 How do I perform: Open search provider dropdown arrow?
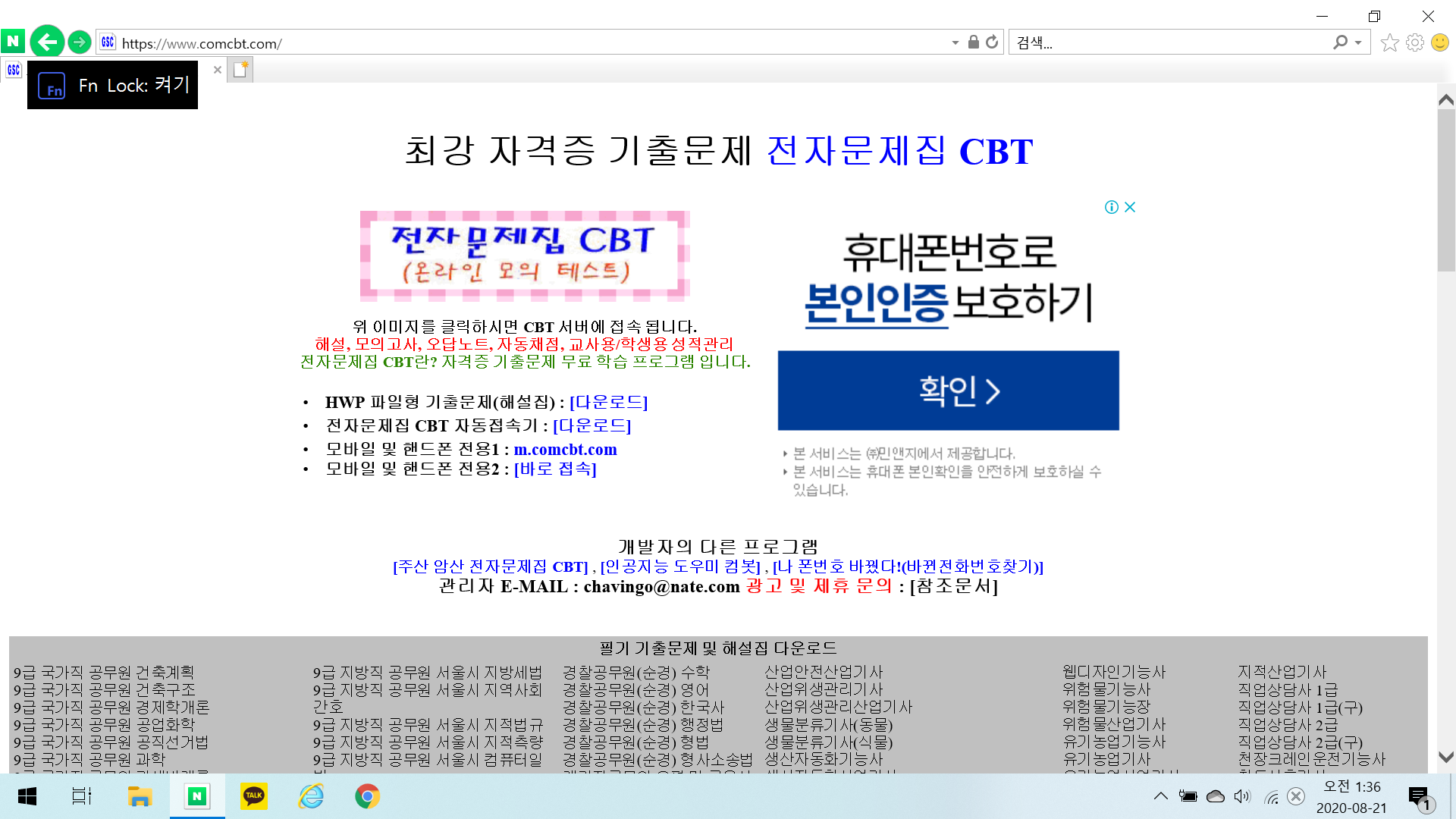(x=1358, y=43)
